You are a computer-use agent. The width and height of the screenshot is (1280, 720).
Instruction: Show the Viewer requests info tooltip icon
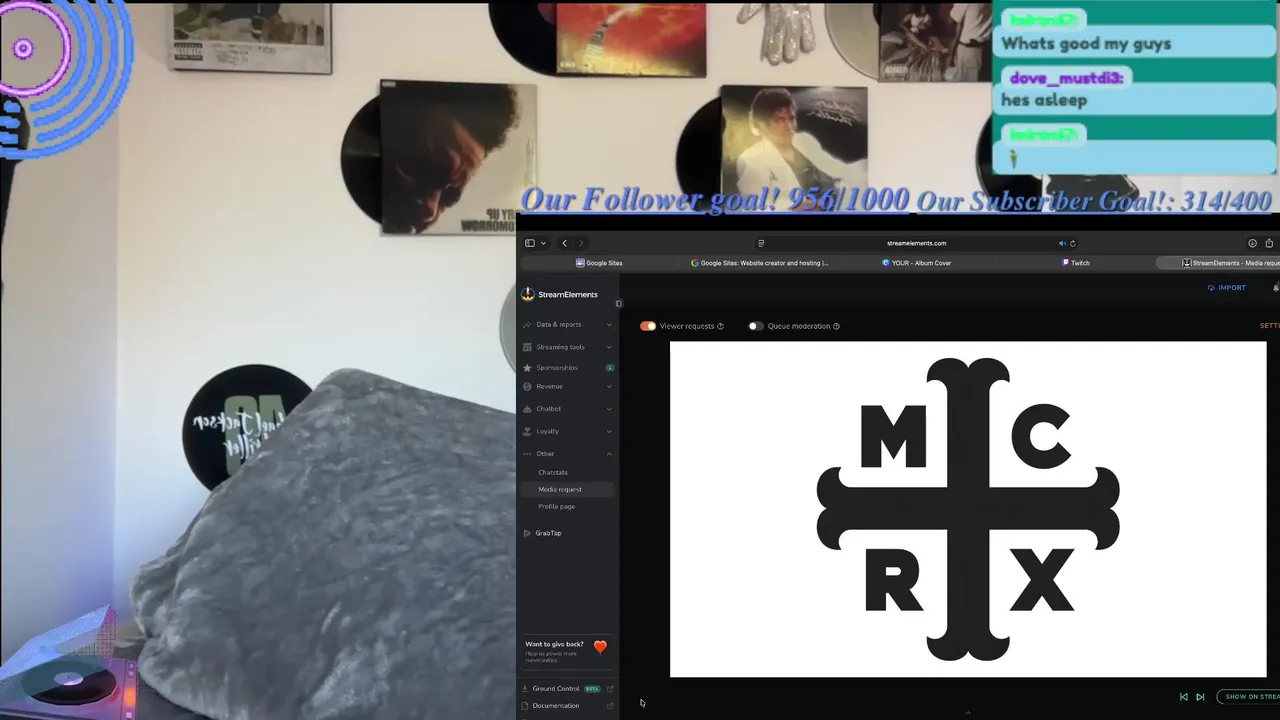click(x=720, y=326)
